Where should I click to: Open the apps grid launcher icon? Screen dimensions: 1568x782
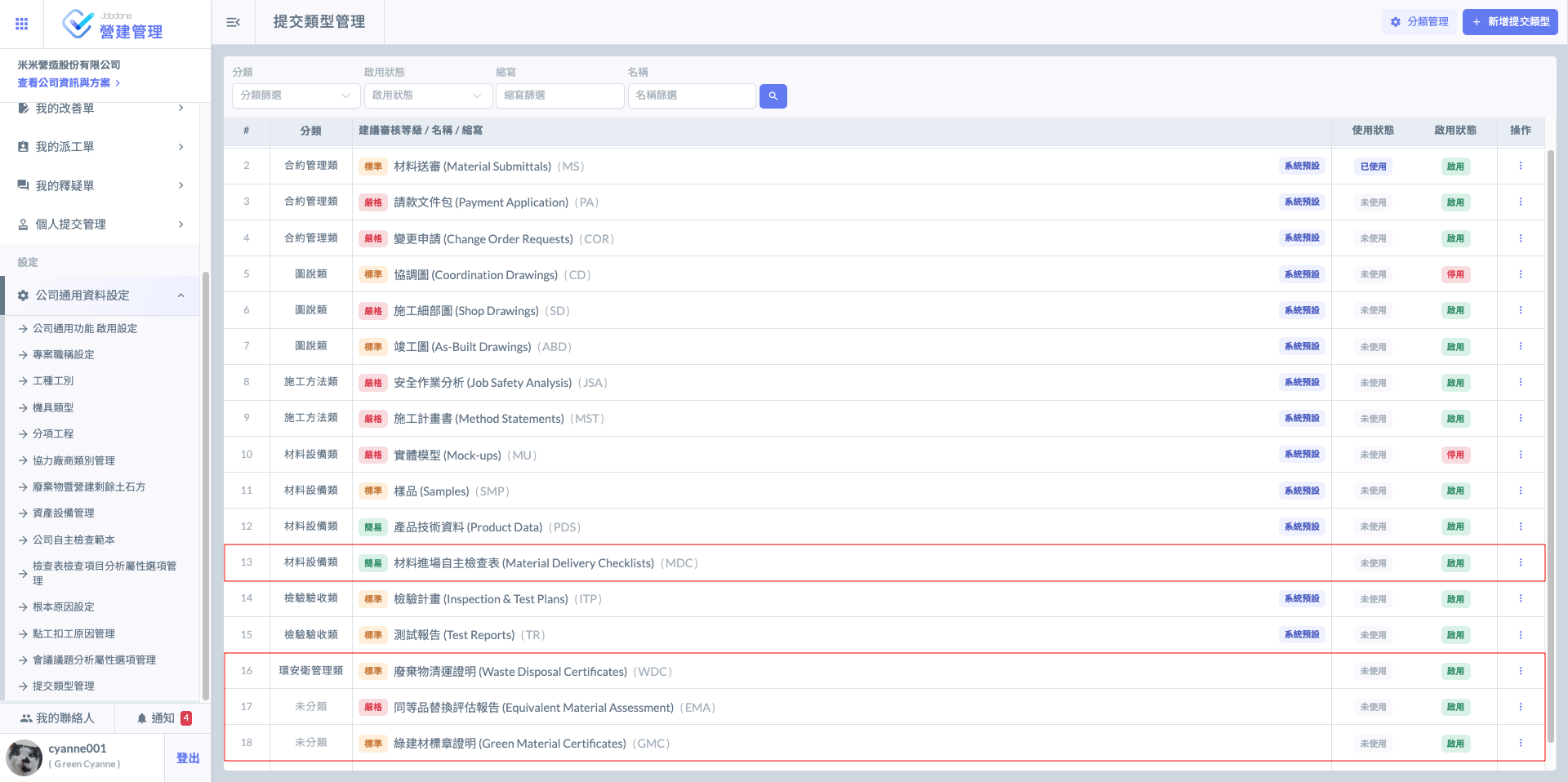tap(21, 24)
